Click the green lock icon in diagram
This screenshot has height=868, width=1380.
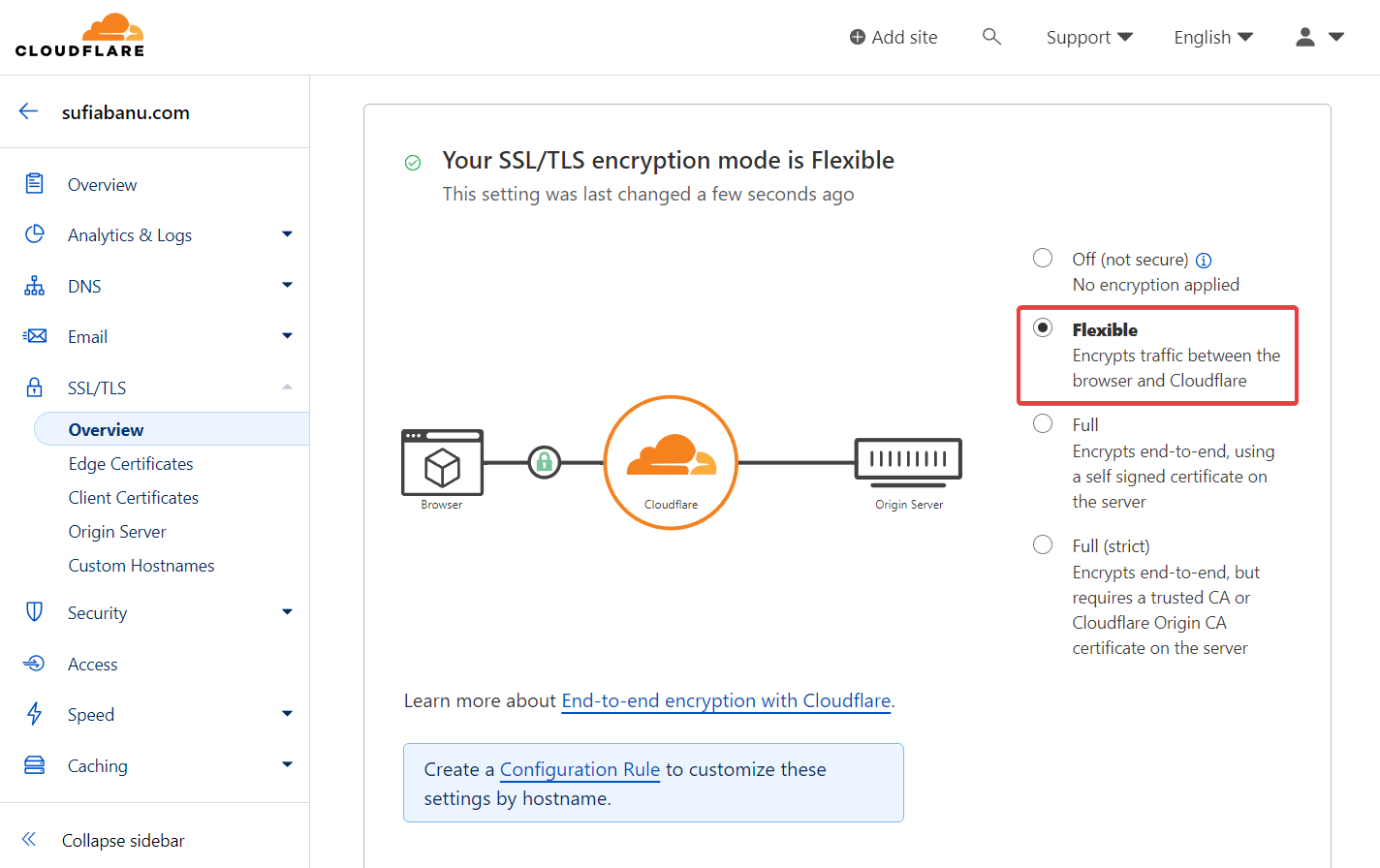pos(545,462)
